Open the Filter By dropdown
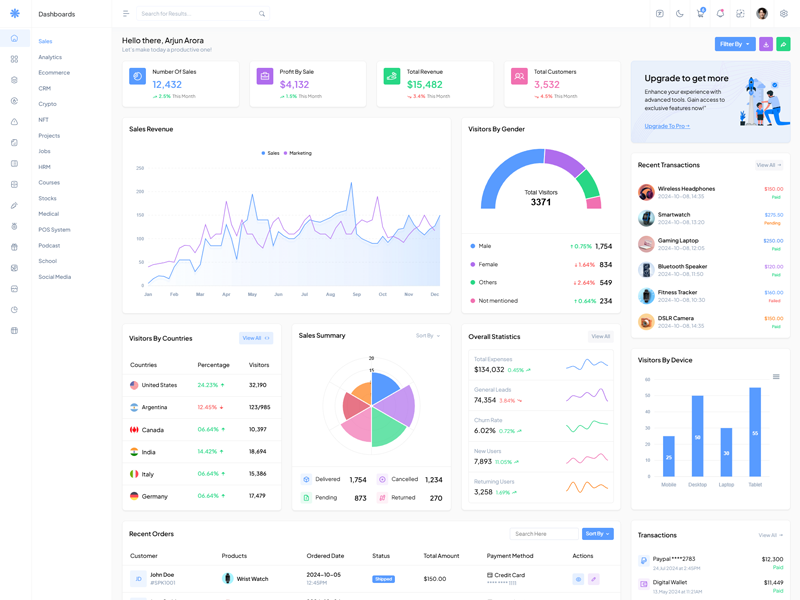Image resolution: width=800 pixels, height=600 pixels. point(735,44)
